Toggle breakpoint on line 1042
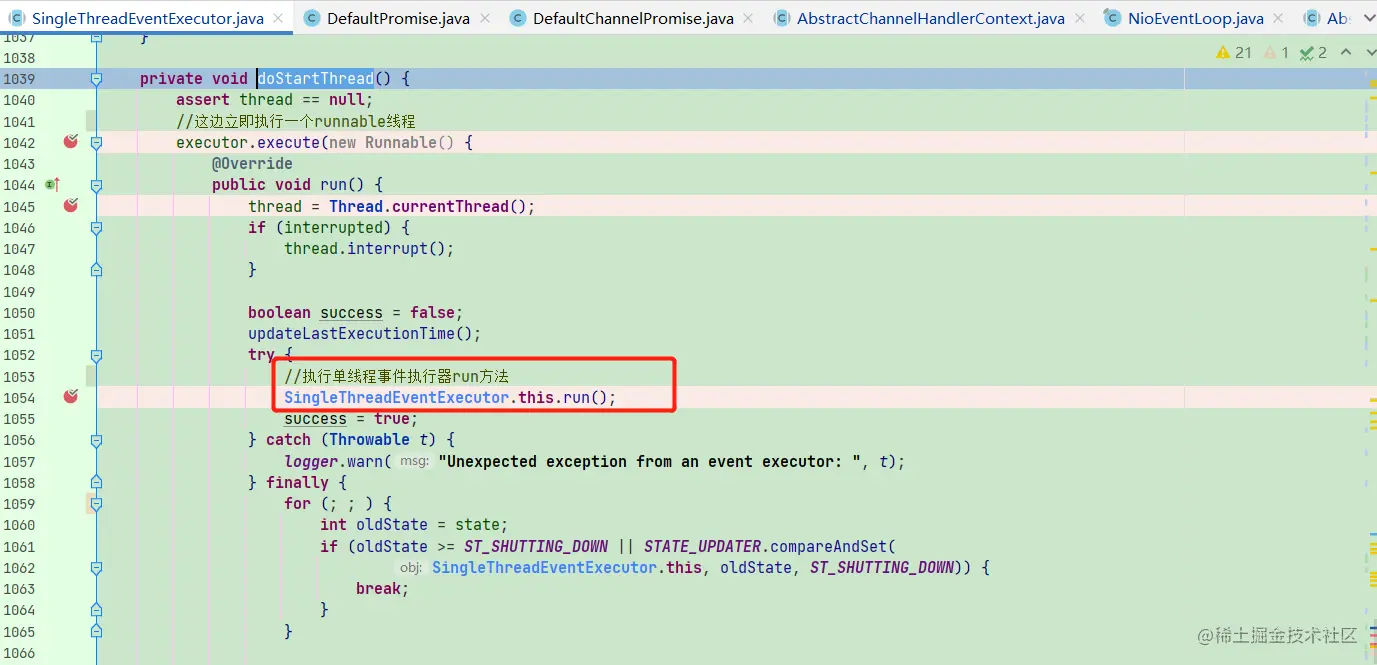 (70, 142)
